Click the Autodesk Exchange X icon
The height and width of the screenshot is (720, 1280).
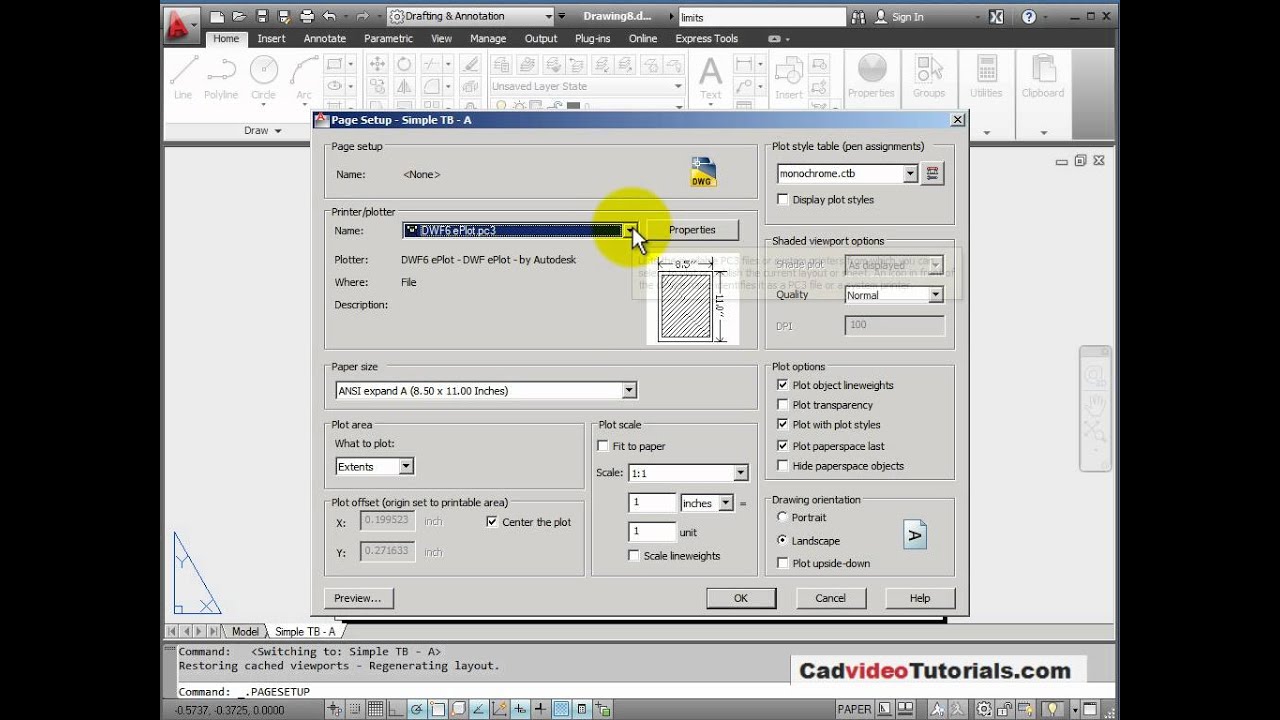[996, 17]
